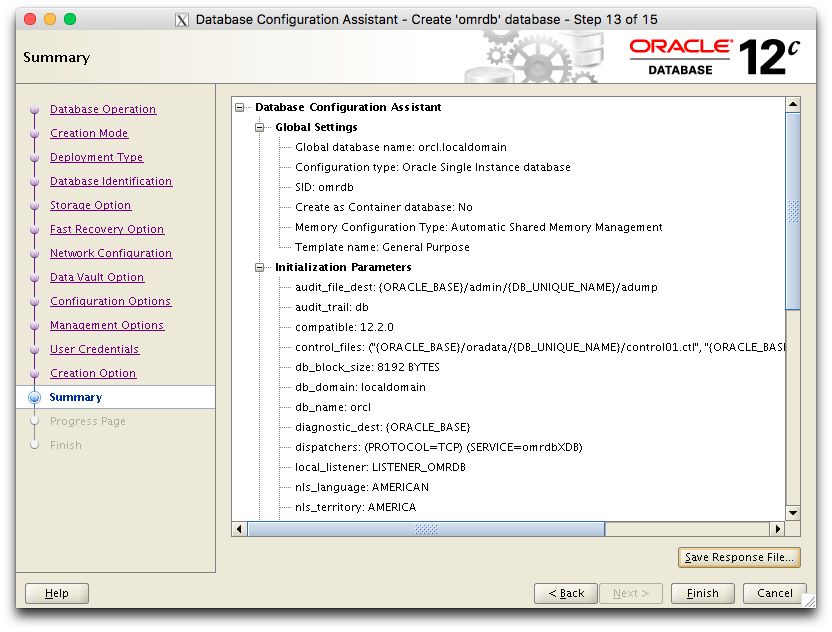Click the green zoom window button
Image resolution: width=832 pixels, height=632 pixels.
70,20
